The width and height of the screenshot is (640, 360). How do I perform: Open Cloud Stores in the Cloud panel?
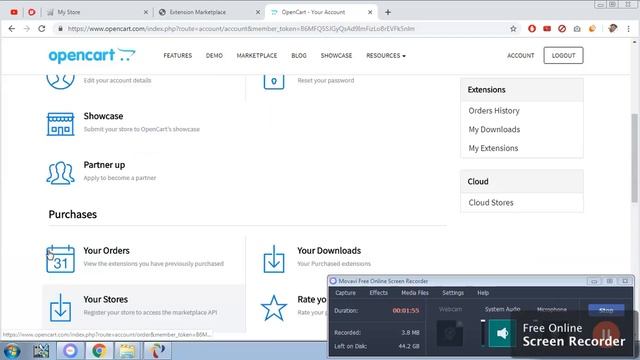(x=491, y=202)
